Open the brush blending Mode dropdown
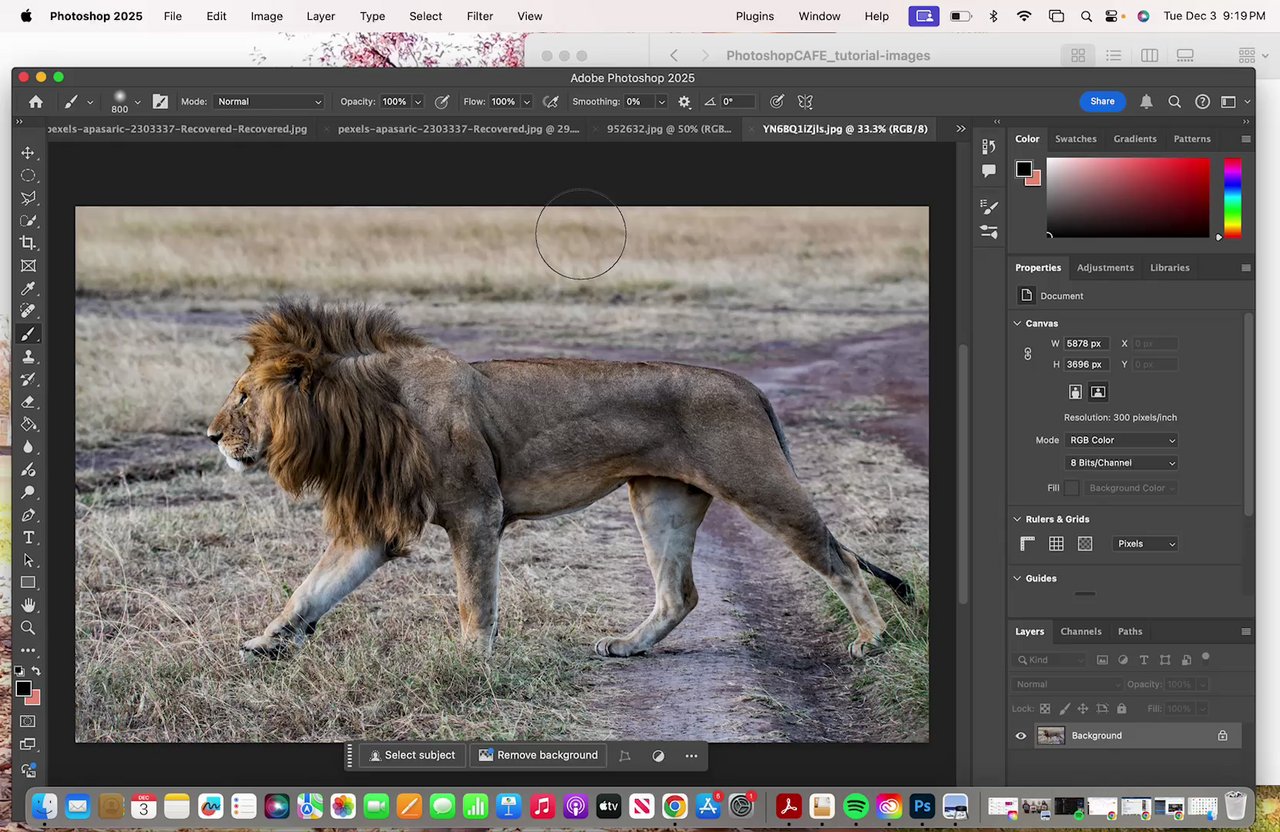This screenshot has height=832, width=1280. (x=269, y=102)
